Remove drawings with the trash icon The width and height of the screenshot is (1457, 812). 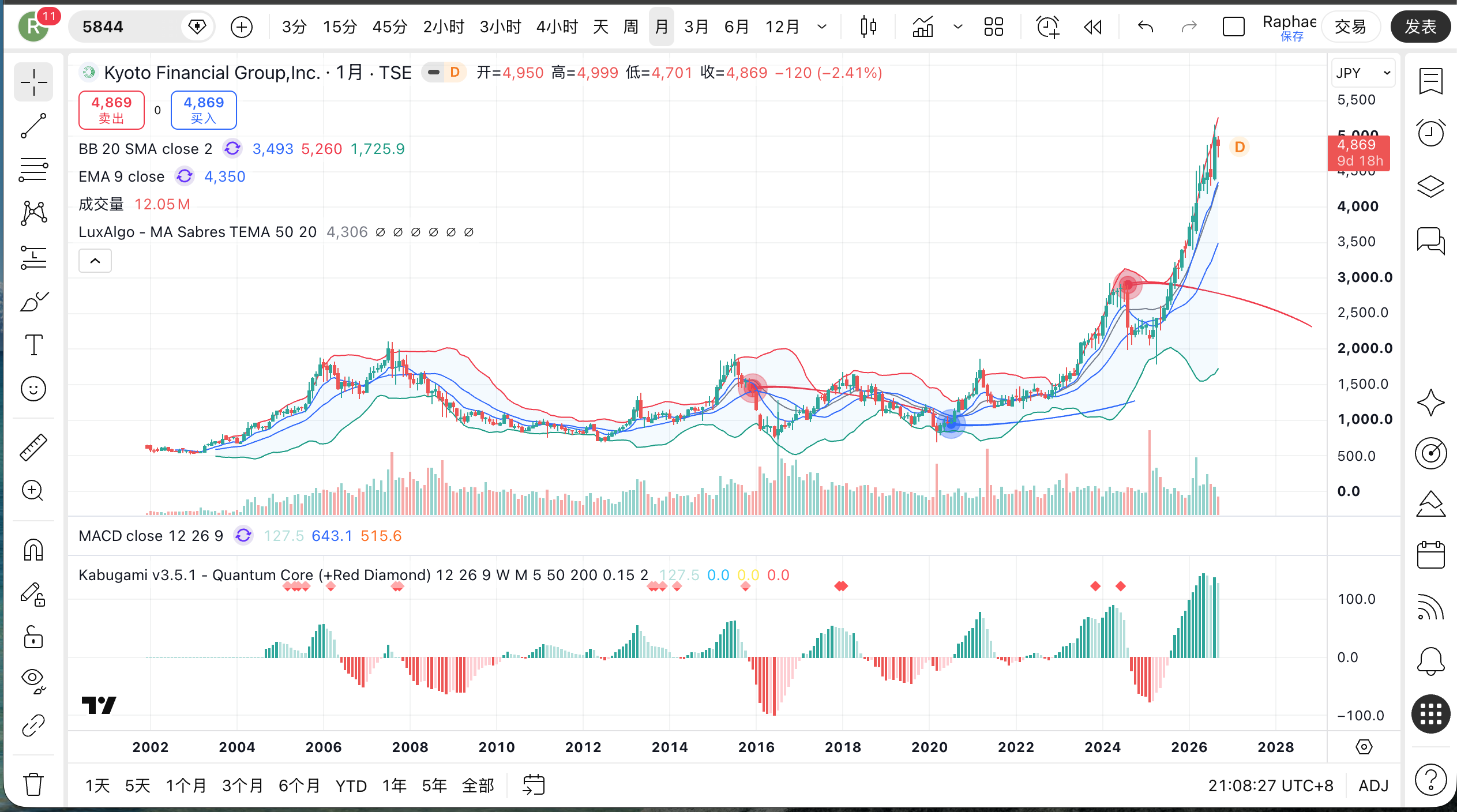33,784
